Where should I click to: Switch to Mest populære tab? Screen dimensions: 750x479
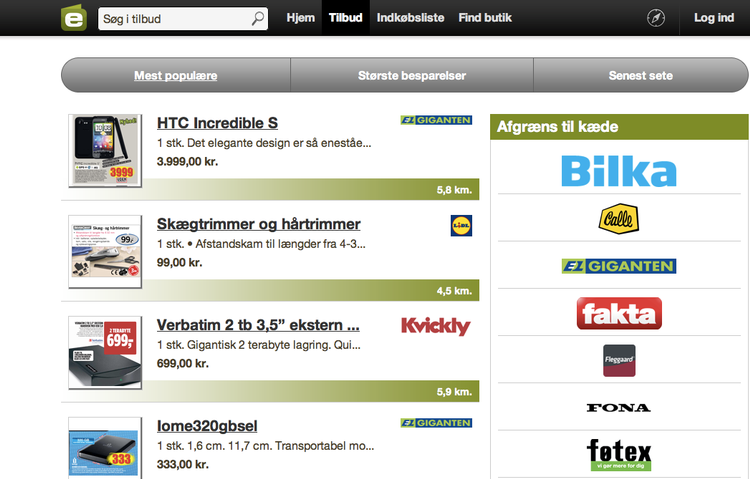click(176, 75)
